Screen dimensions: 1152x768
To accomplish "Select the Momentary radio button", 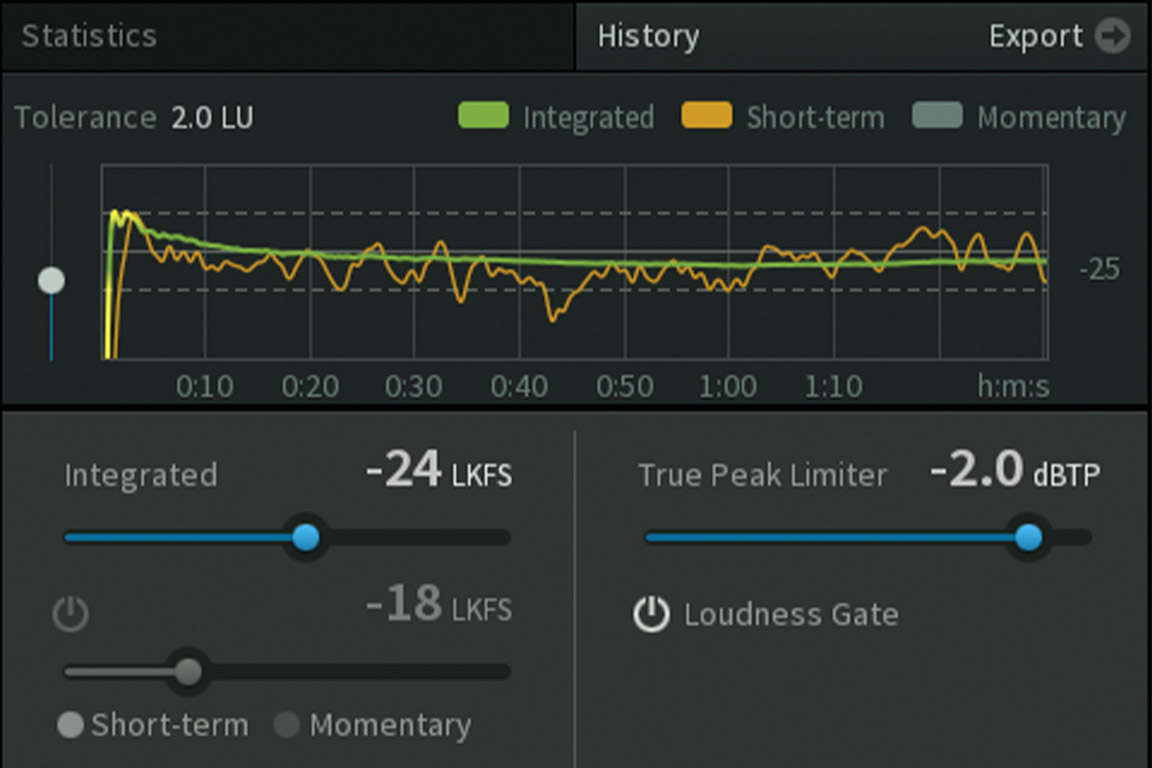I will (287, 725).
